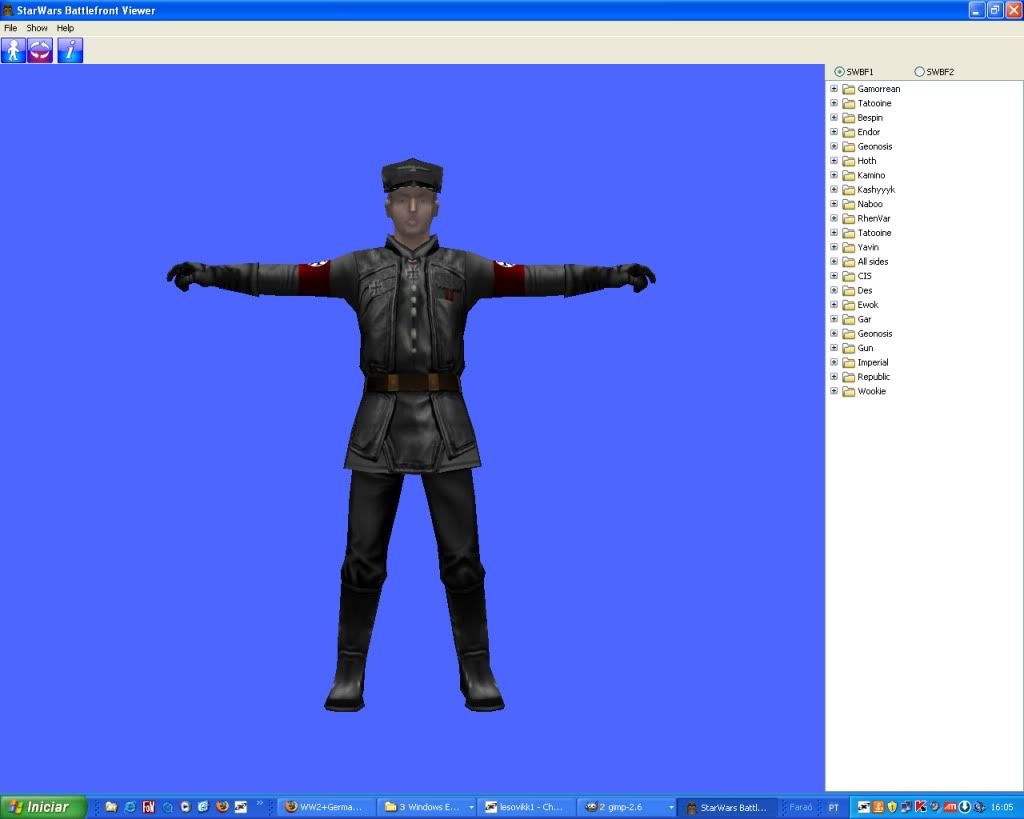This screenshot has width=1024, height=819.
Task: Open the File menu
Action: (10, 28)
